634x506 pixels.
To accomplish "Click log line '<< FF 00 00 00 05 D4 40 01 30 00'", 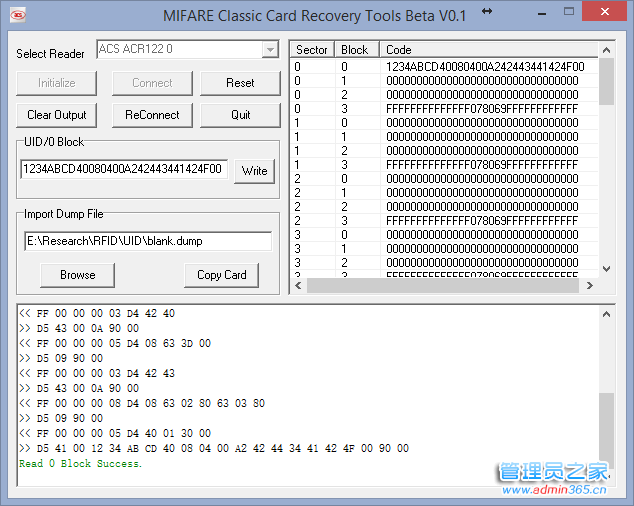I will [x=115, y=434].
